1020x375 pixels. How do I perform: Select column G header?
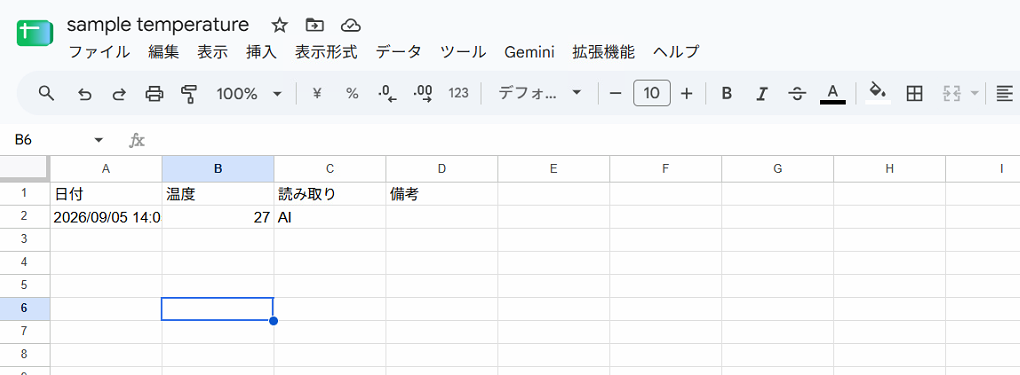[x=777, y=169]
